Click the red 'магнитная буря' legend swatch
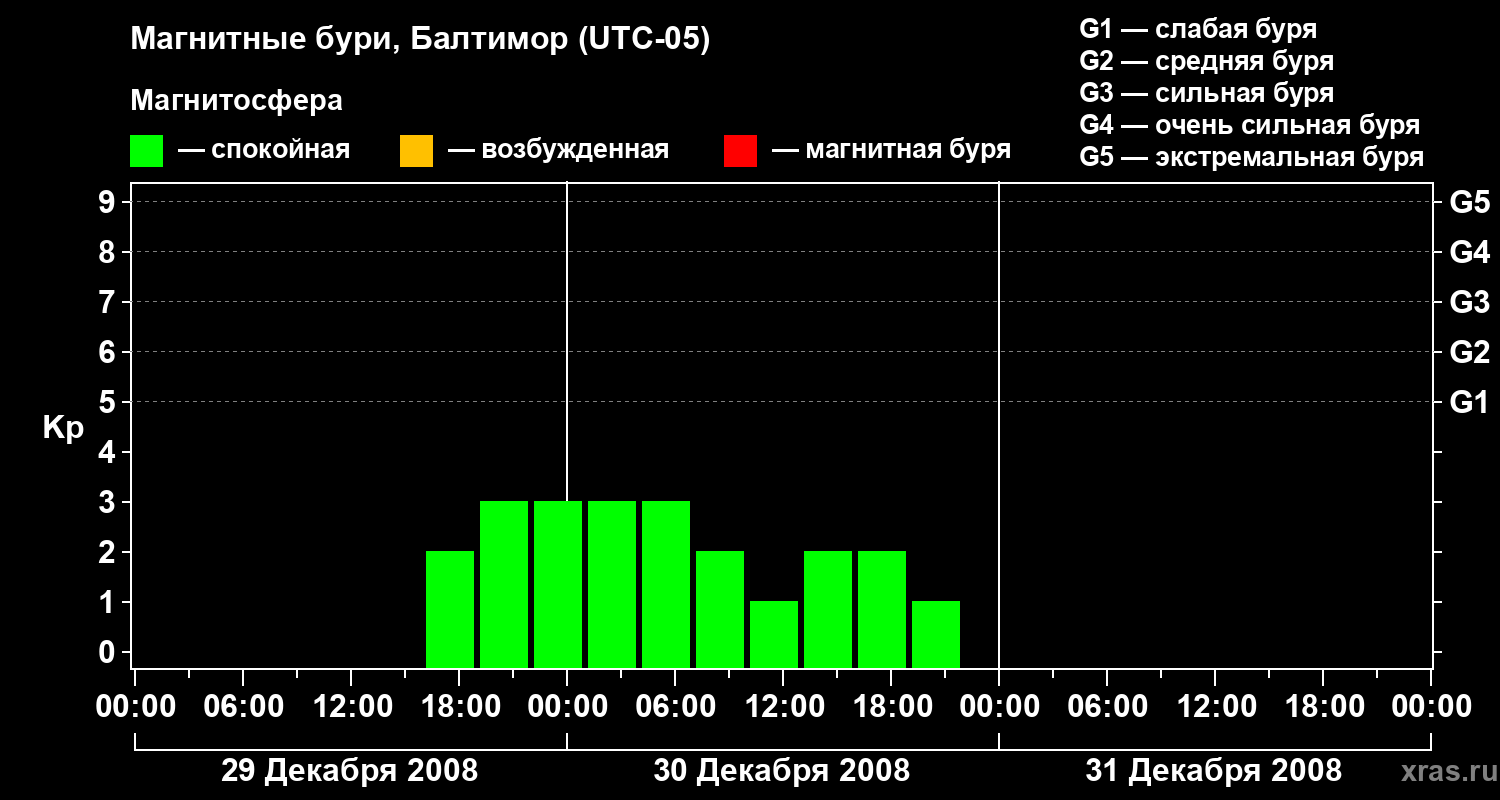 (x=740, y=151)
